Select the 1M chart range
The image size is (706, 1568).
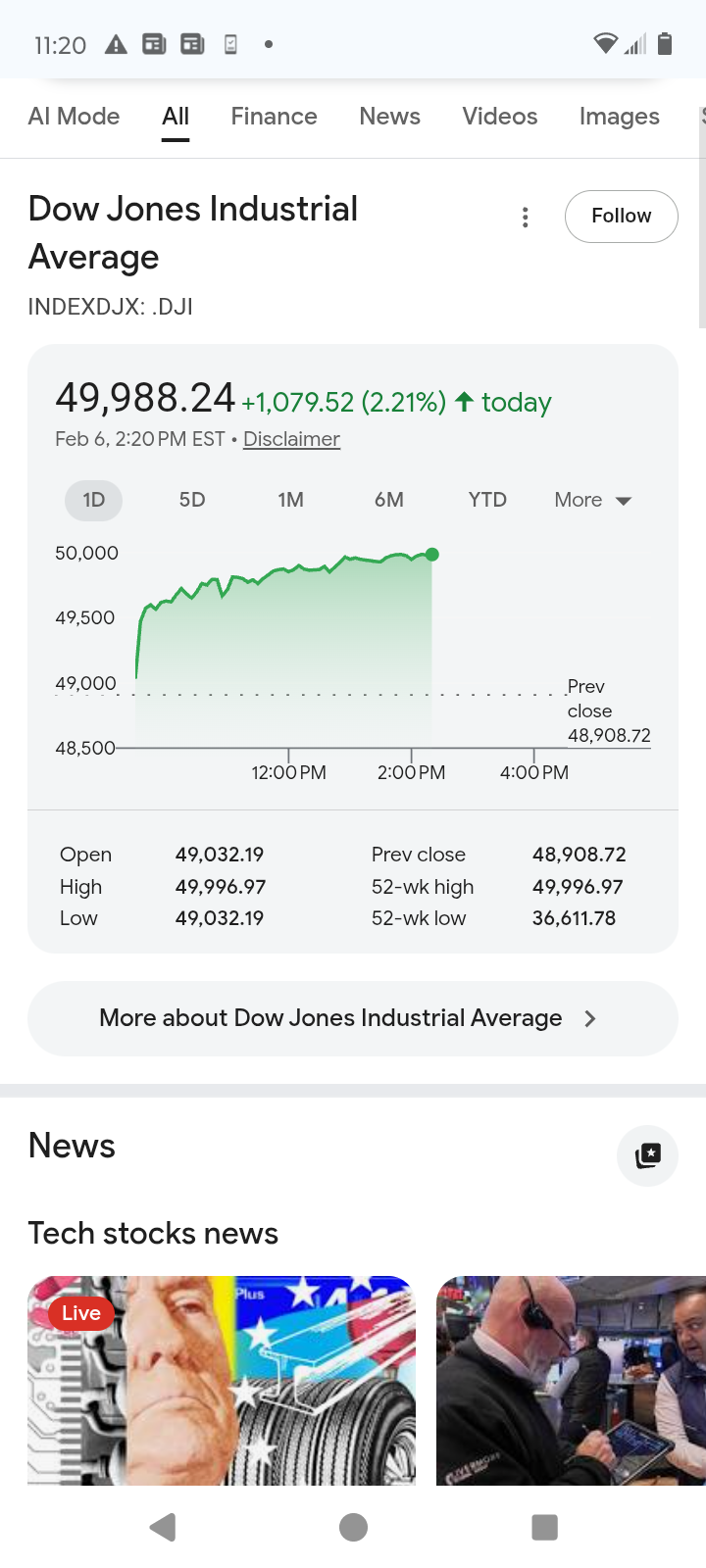290,500
